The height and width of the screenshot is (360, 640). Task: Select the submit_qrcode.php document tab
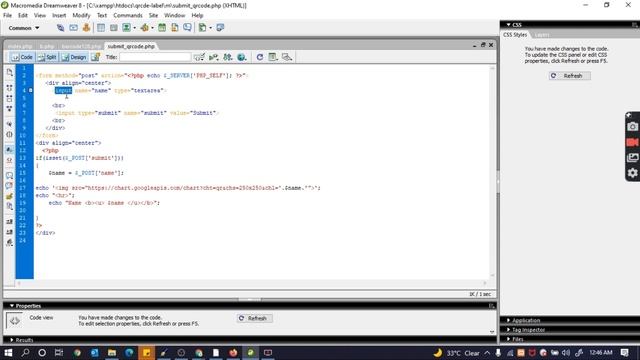point(131,46)
